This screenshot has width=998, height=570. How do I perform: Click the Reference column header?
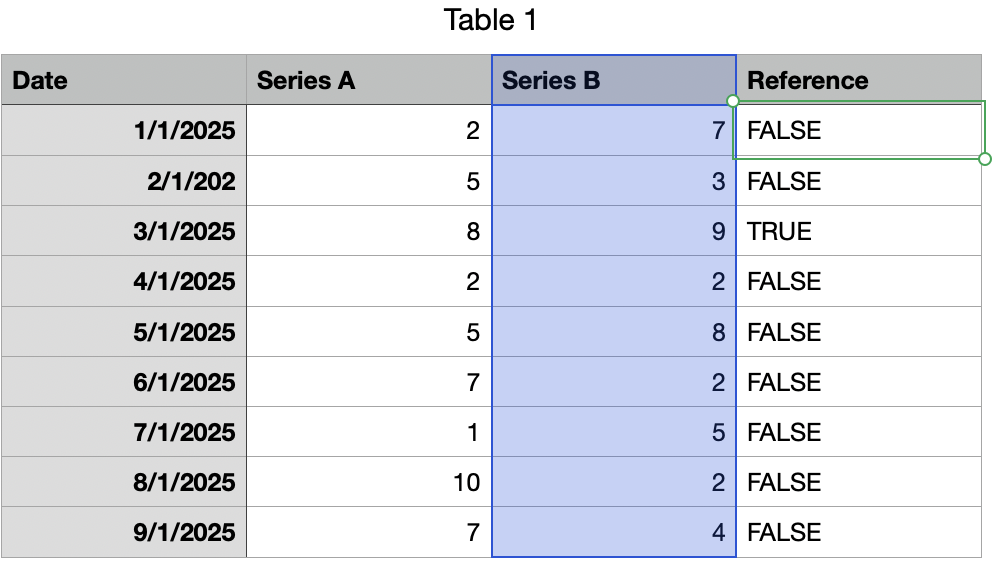pos(859,80)
